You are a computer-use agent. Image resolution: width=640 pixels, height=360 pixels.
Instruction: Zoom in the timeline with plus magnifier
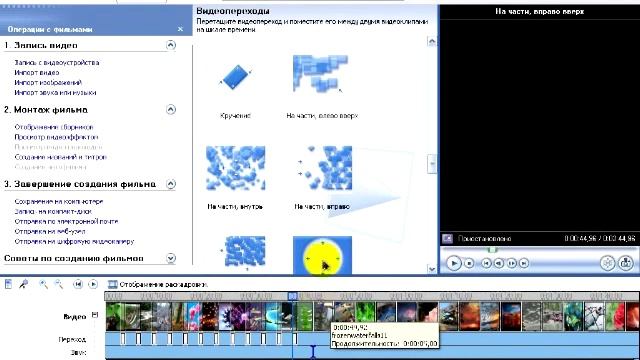click(x=43, y=284)
